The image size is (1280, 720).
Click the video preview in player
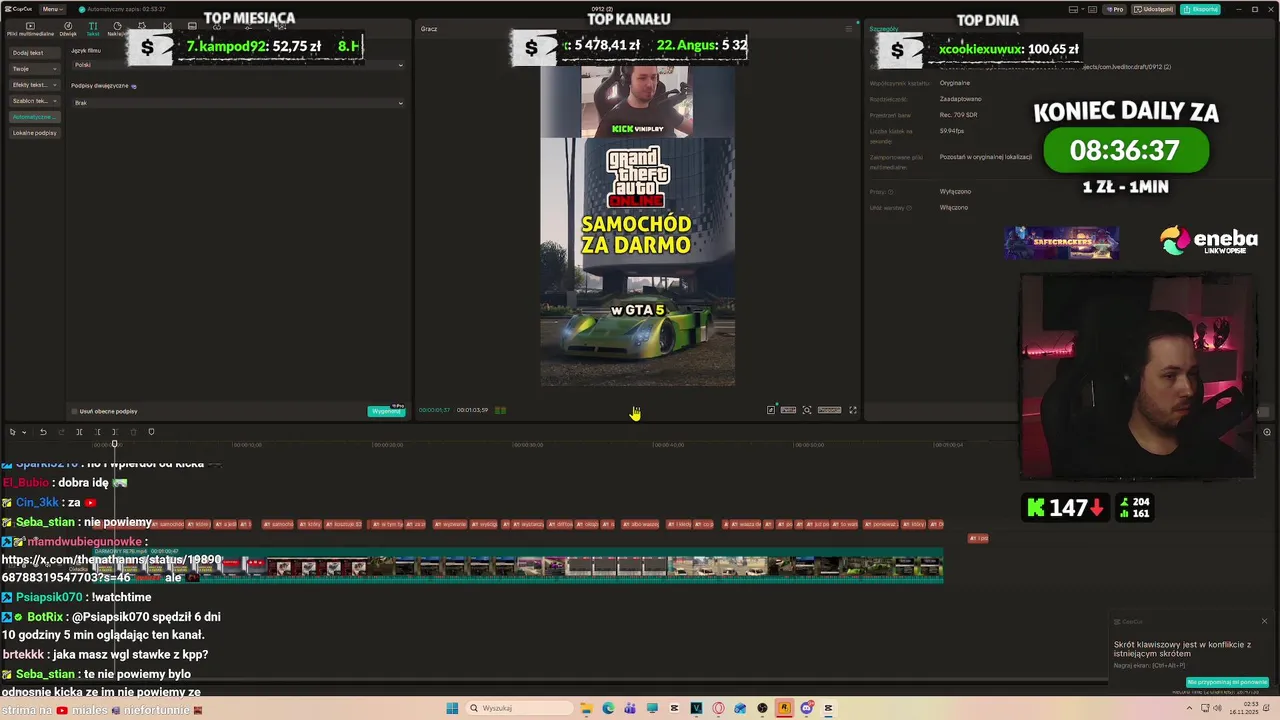tap(638, 226)
